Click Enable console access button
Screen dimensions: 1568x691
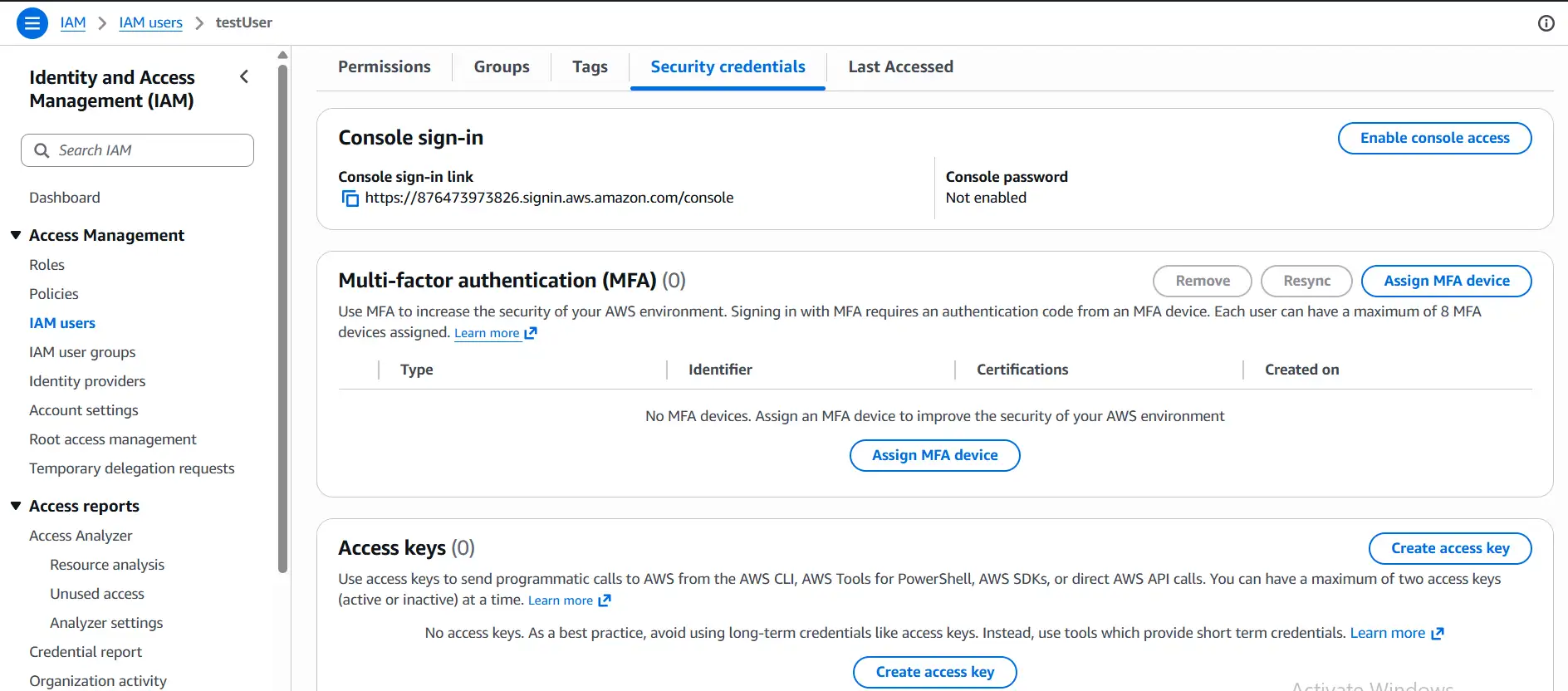coord(1435,138)
